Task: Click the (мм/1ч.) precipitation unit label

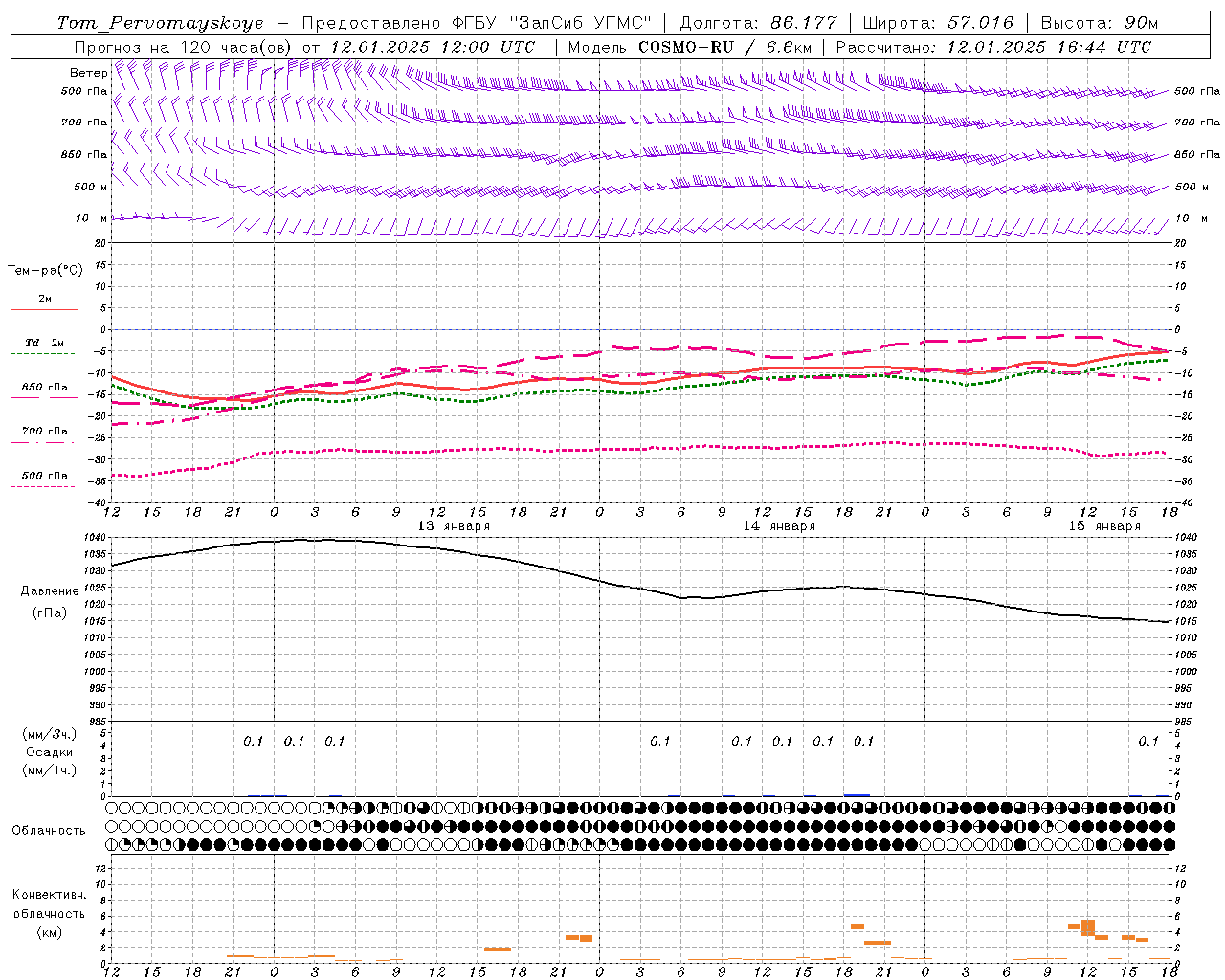Action: 49,770
